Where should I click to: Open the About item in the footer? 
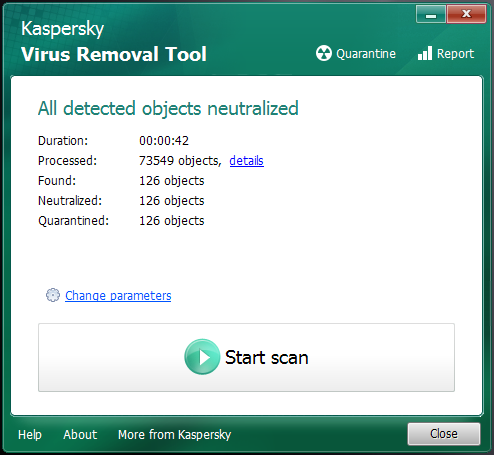pos(80,435)
